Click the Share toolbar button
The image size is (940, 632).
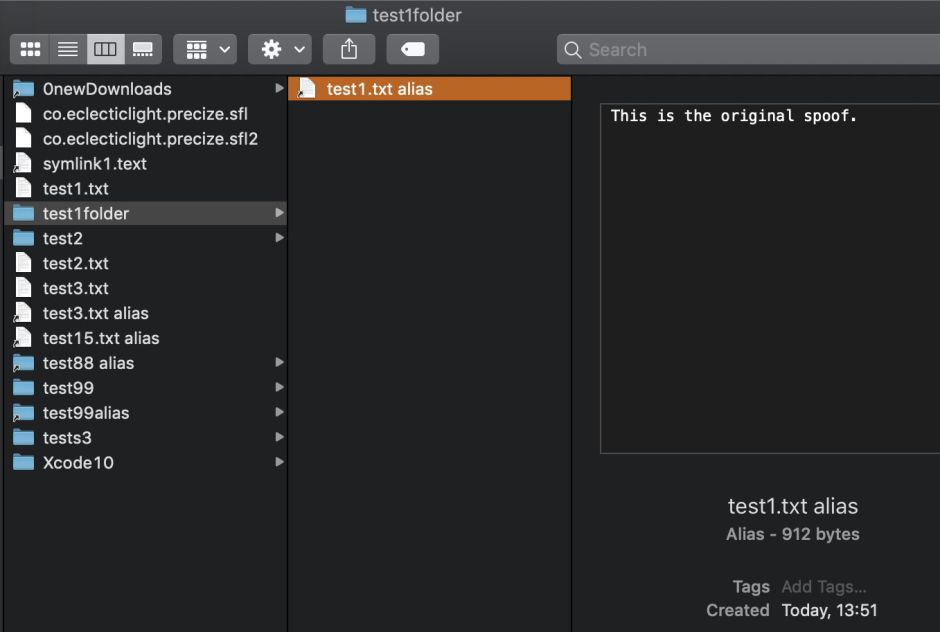(349, 49)
